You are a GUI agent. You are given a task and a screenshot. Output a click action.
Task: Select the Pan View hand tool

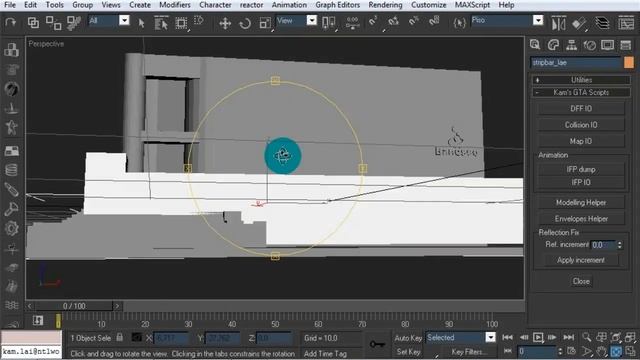pyautogui.click(x=601, y=351)
